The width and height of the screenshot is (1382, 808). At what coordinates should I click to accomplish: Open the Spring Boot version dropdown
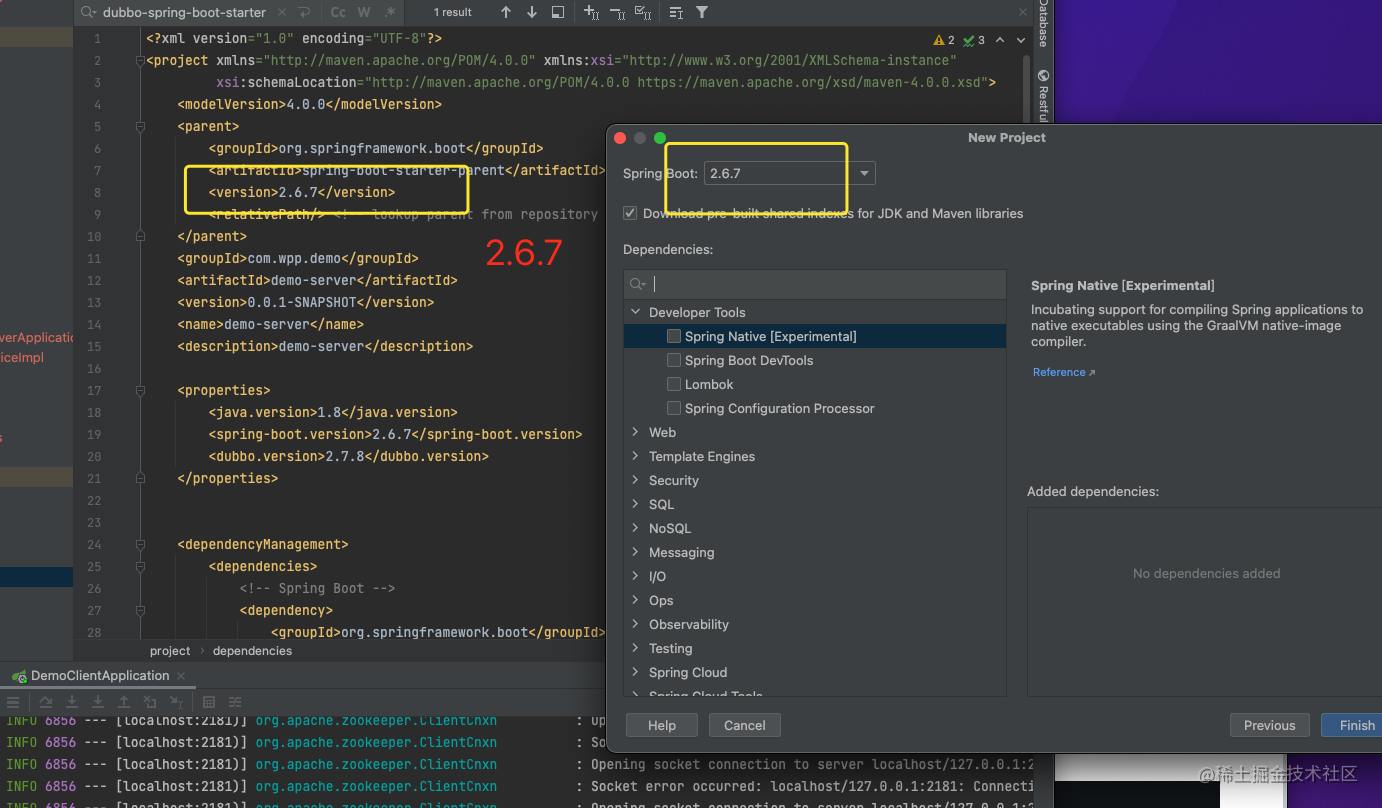pyautogui.click(x=862, y=172)
